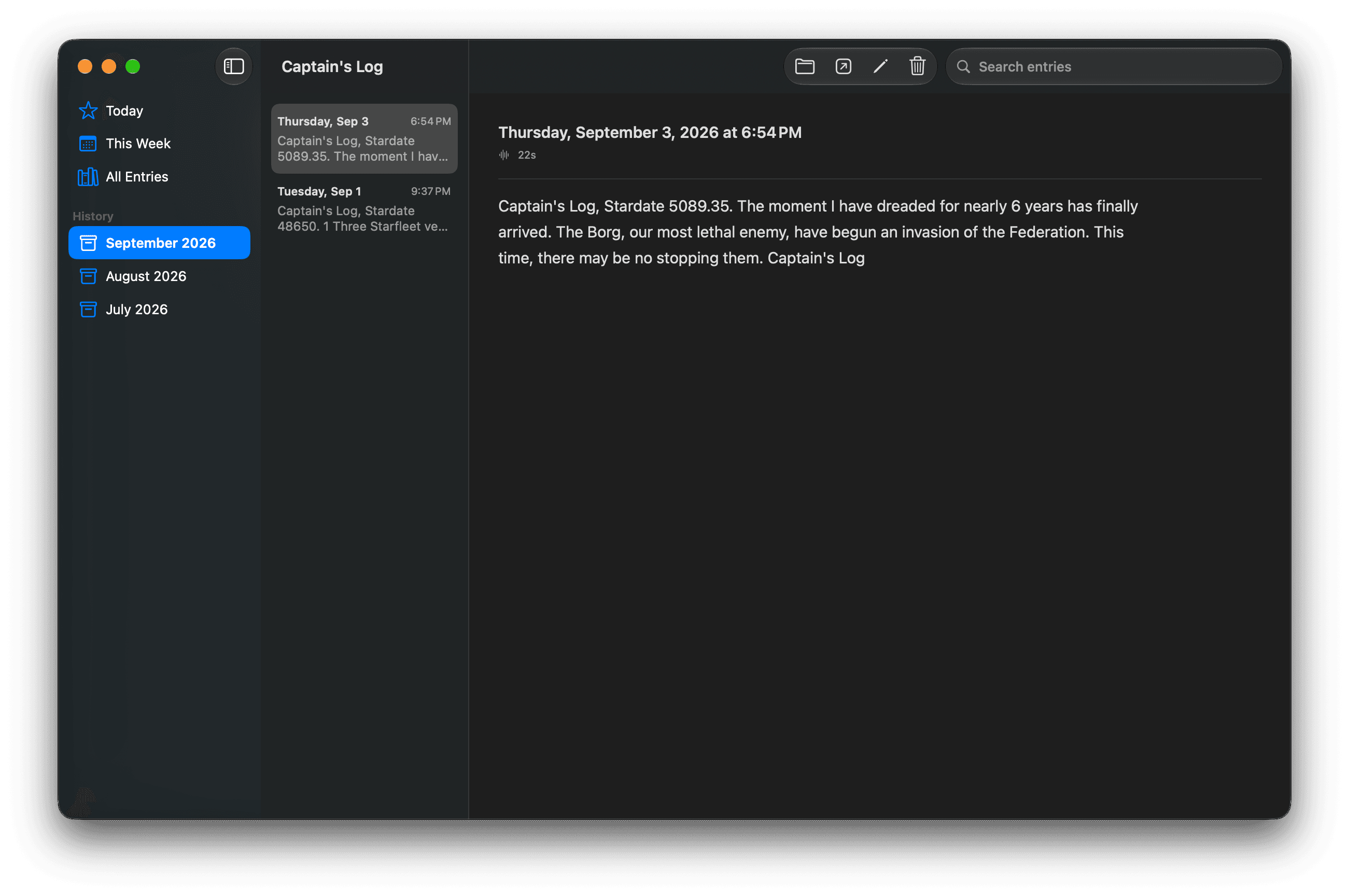This screenshot has height=896, width=1349.
Task: Click the pencil edit icon
Action: tap(880, 67)
